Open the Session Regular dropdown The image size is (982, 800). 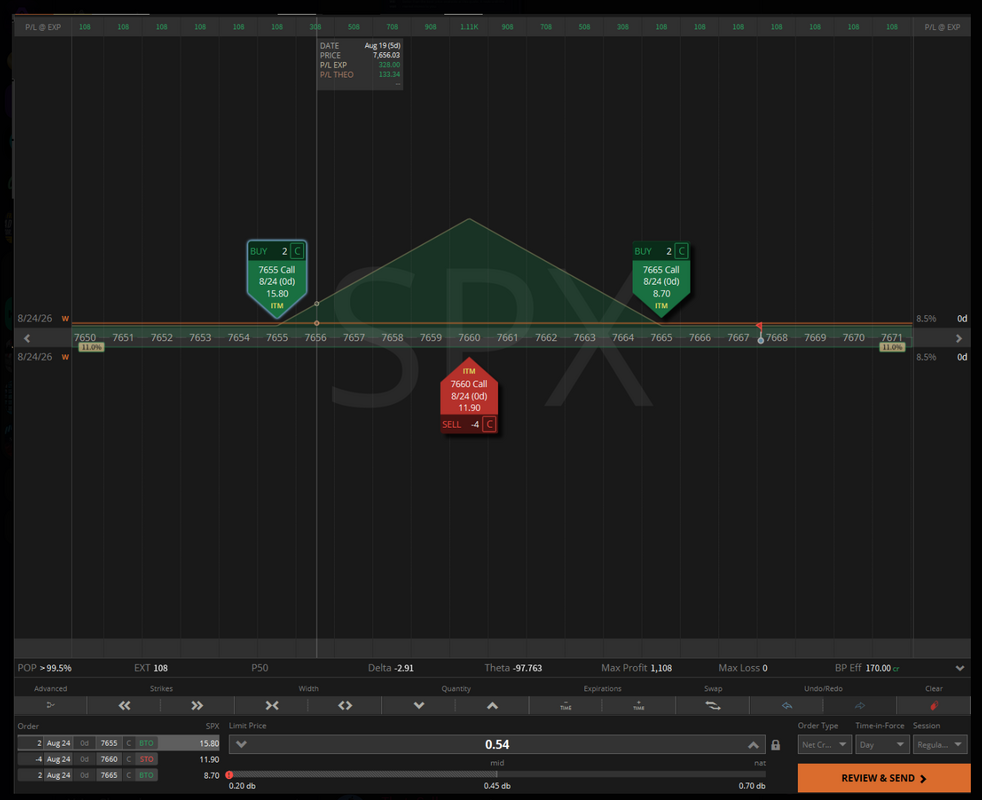[940, 745]
